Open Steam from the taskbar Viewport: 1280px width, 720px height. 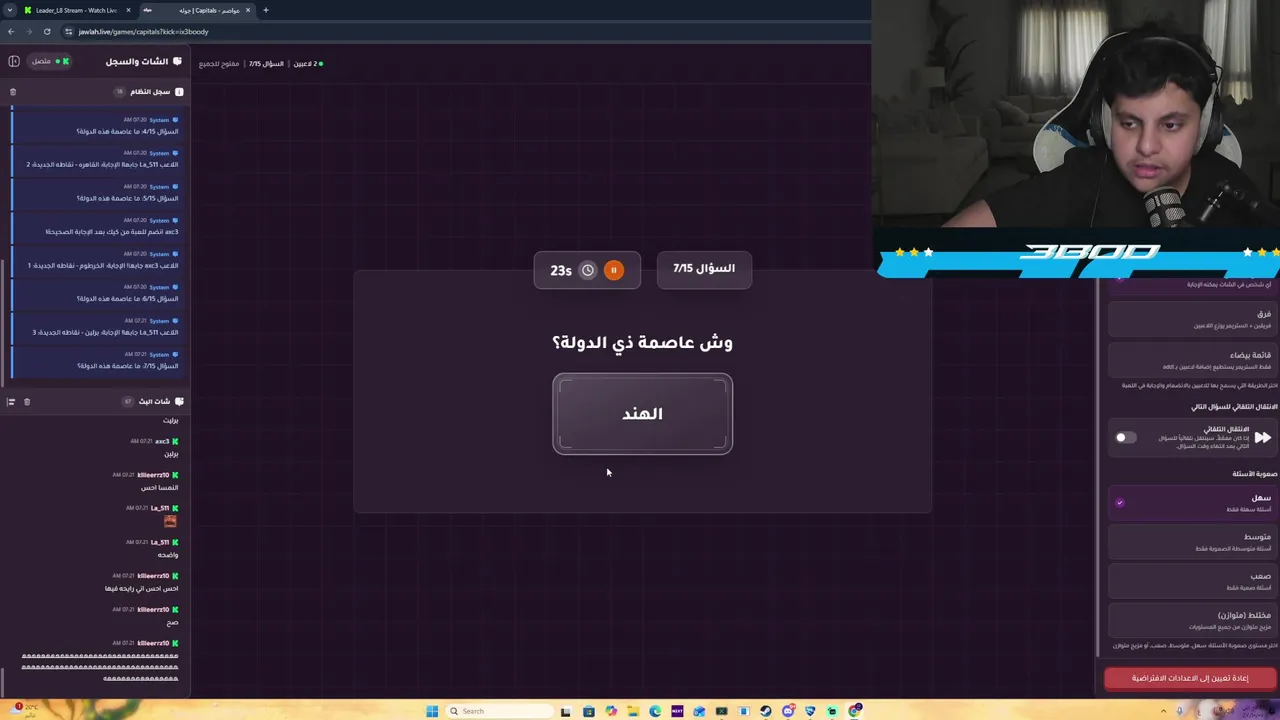click(766, 711)
